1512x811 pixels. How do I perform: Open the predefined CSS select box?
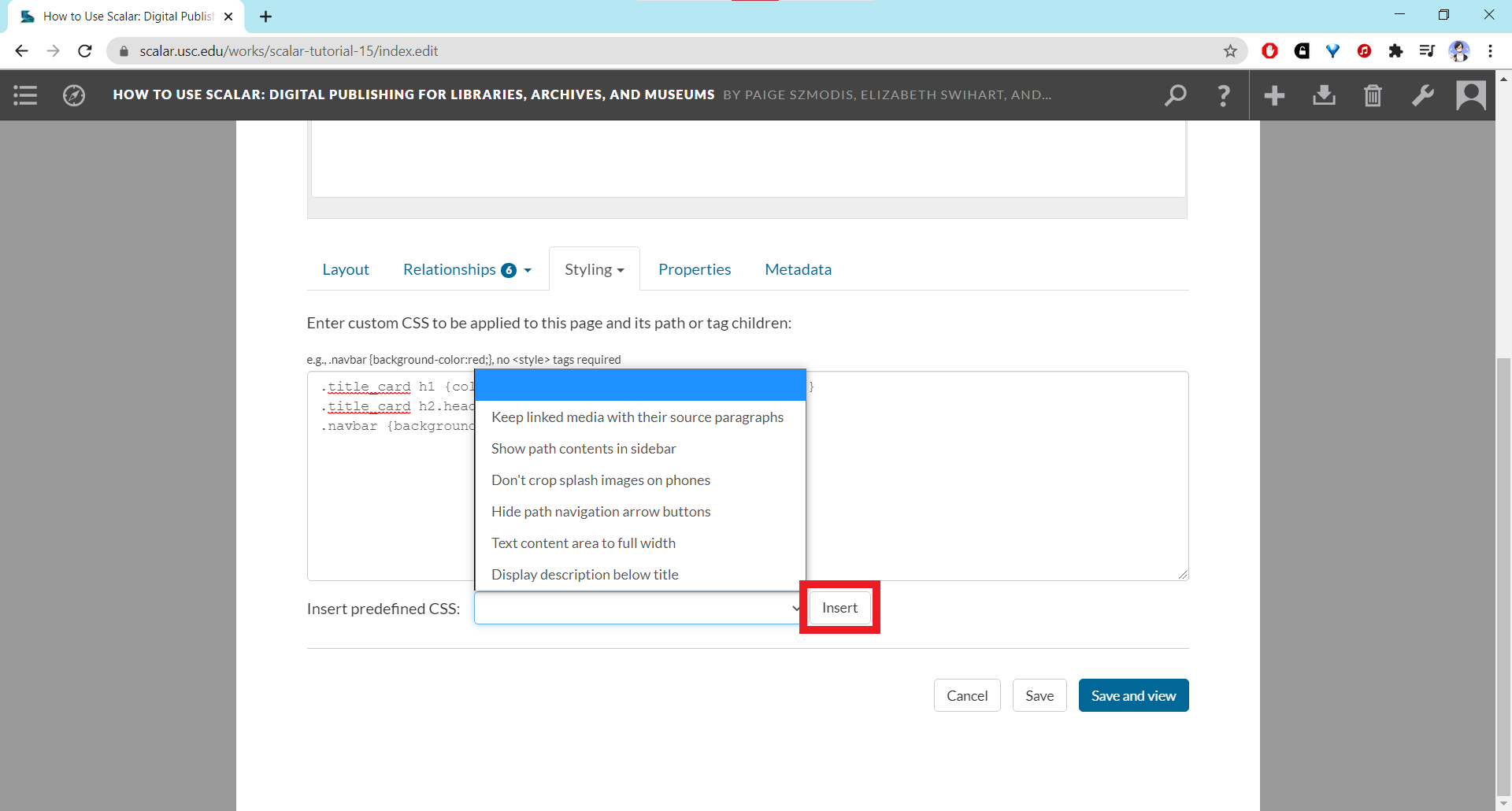pos(638,609)
